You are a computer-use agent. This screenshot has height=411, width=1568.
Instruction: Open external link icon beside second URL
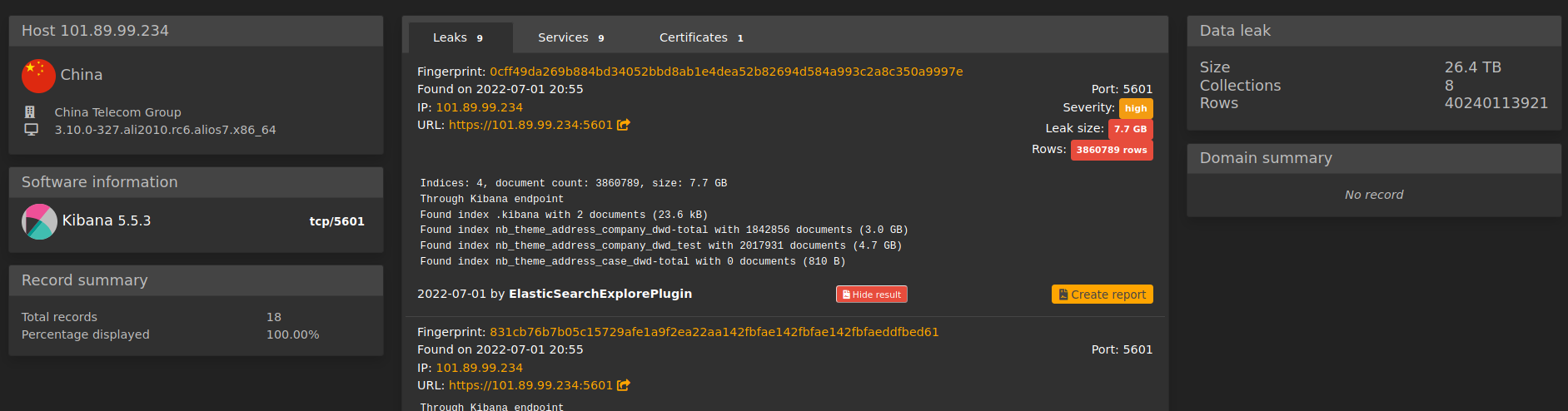point(623,385)
